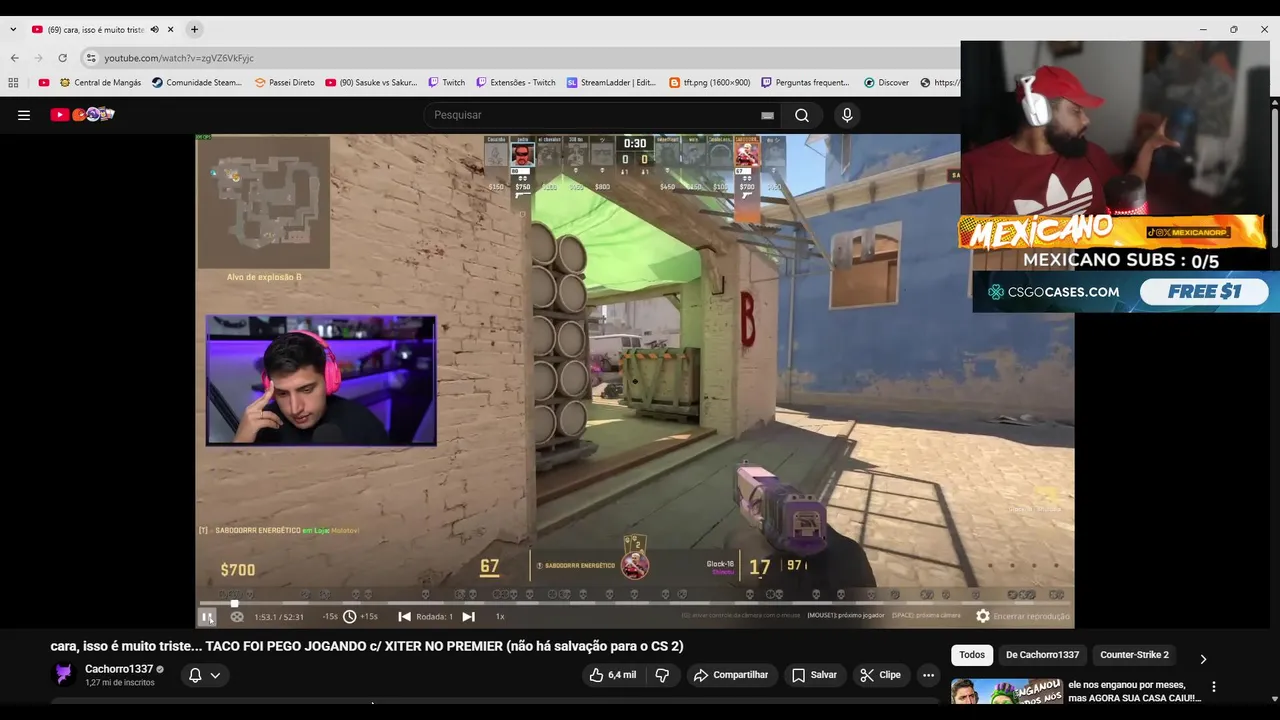Viewport: 1280px width, 720px height.
Task: Reload the page
Action: (x=62, y=58)
